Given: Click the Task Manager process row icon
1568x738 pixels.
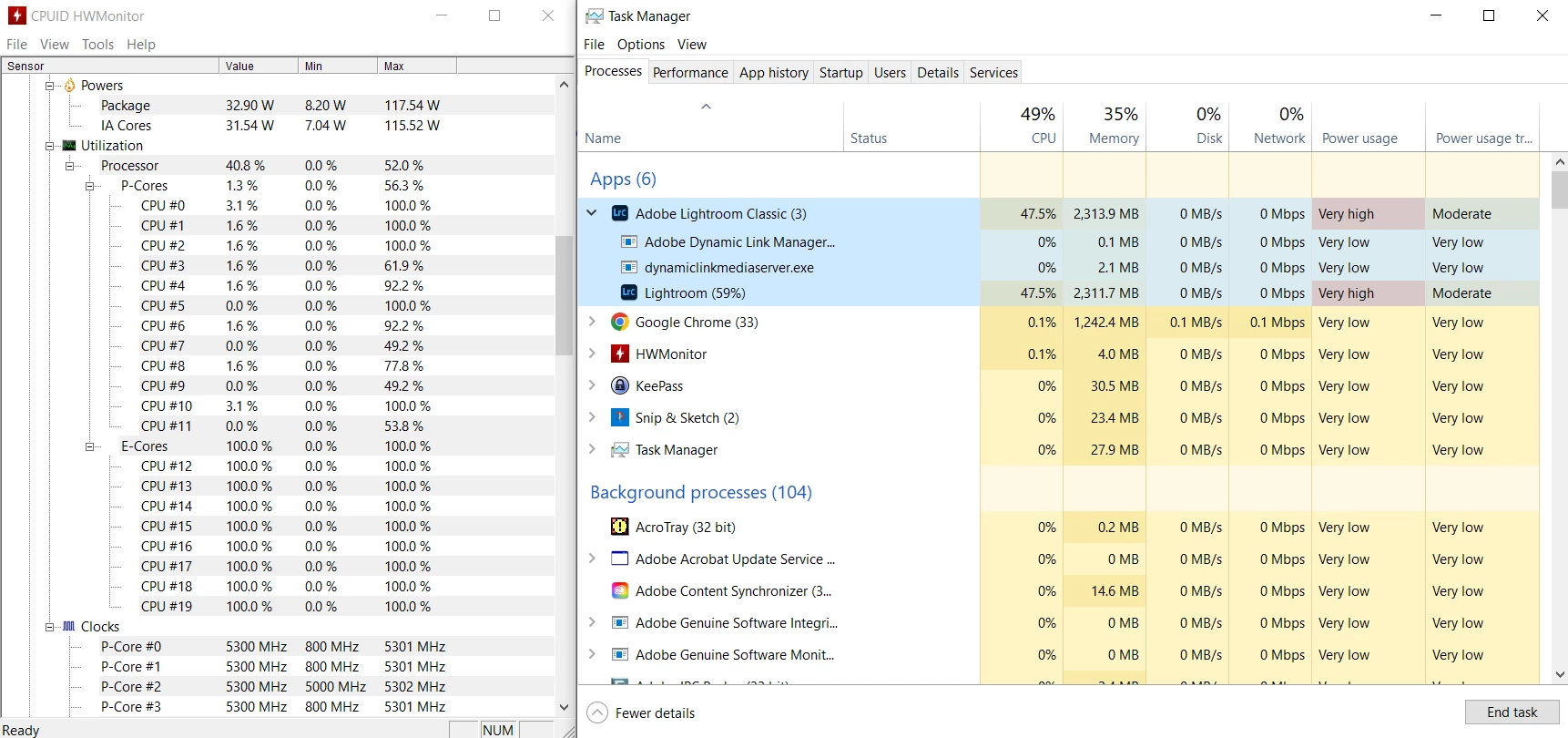Looking at the screenshot, I should tap(620, 449).
